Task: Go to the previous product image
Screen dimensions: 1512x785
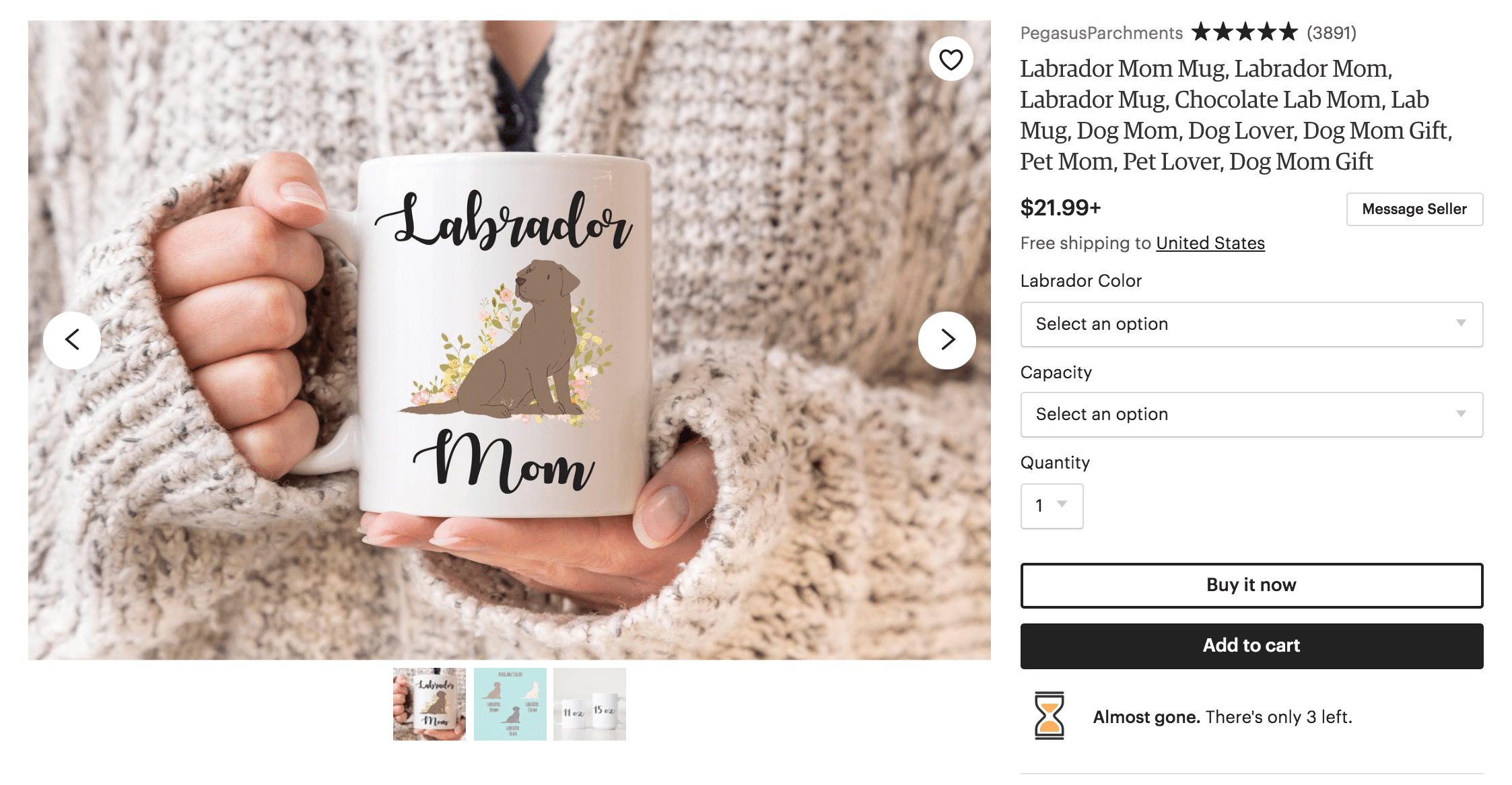Action: point(72,340)
